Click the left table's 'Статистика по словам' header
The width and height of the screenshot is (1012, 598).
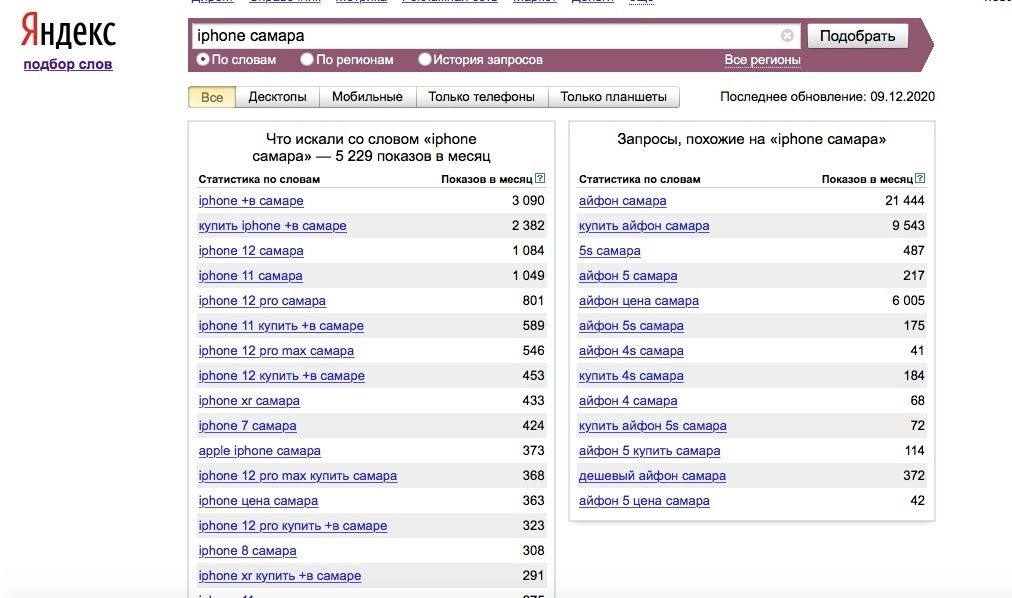click(x=259, y=179)
